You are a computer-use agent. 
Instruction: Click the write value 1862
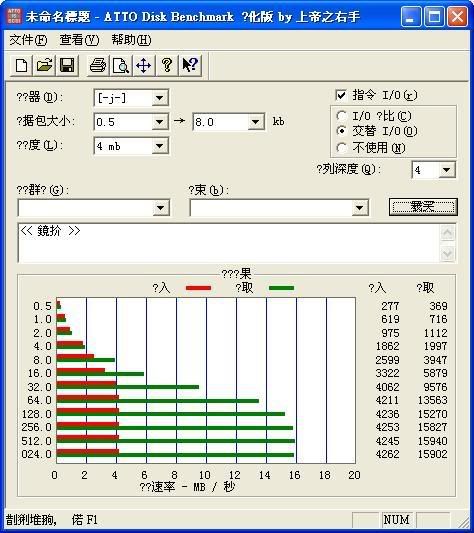tap(387, 346)
